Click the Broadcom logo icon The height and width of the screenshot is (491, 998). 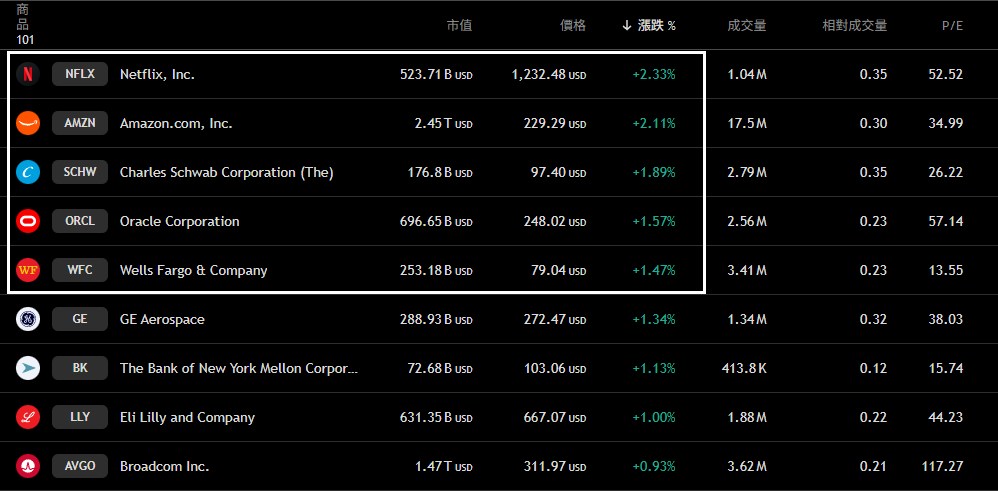(28, 466)
